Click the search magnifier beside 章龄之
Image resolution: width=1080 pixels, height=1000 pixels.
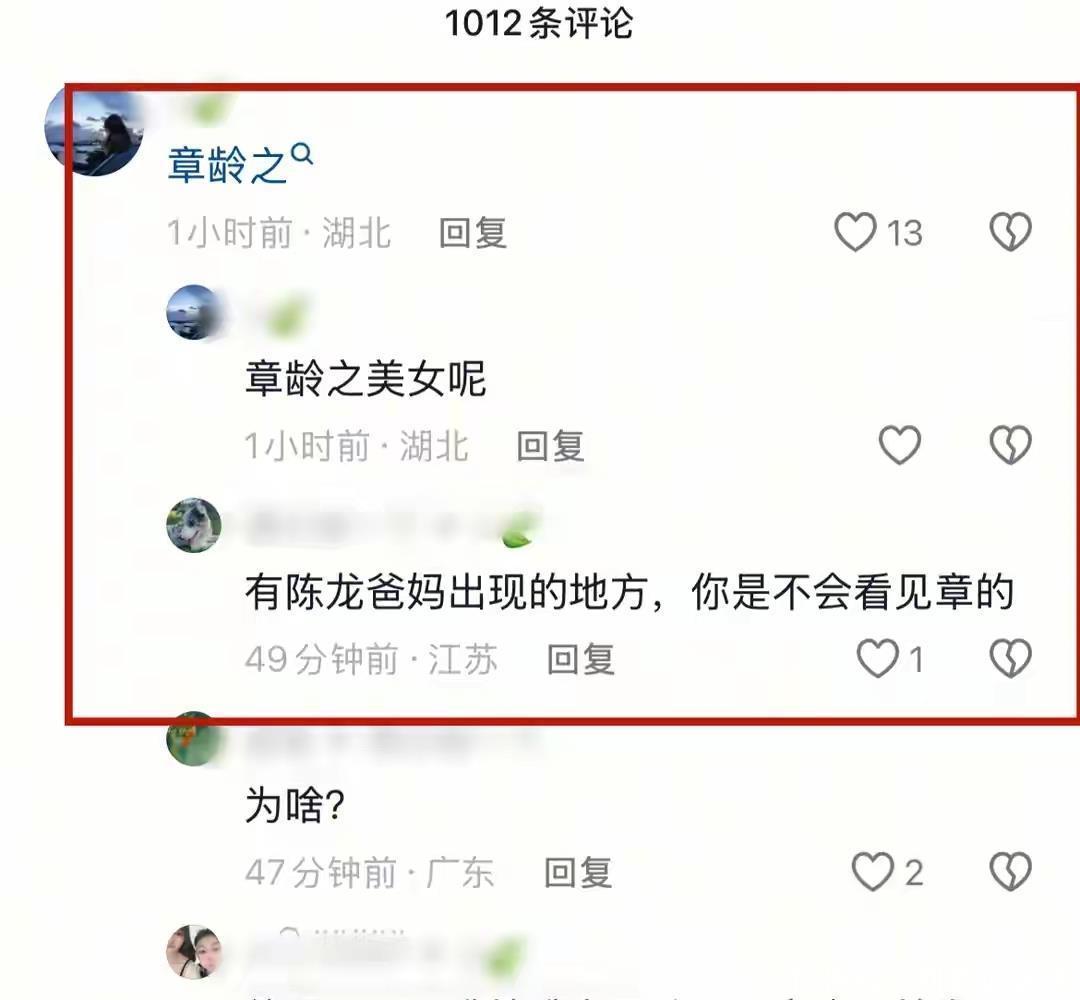[x=302, y=154]
